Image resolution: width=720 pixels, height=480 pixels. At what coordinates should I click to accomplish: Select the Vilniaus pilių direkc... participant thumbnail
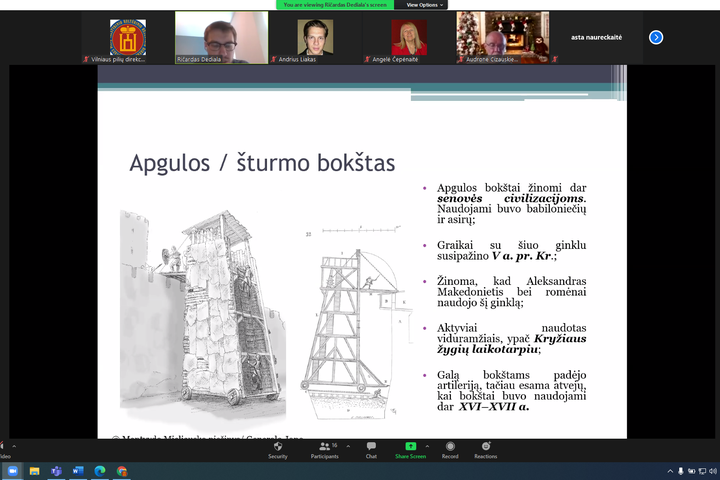[x=128, y=37]
